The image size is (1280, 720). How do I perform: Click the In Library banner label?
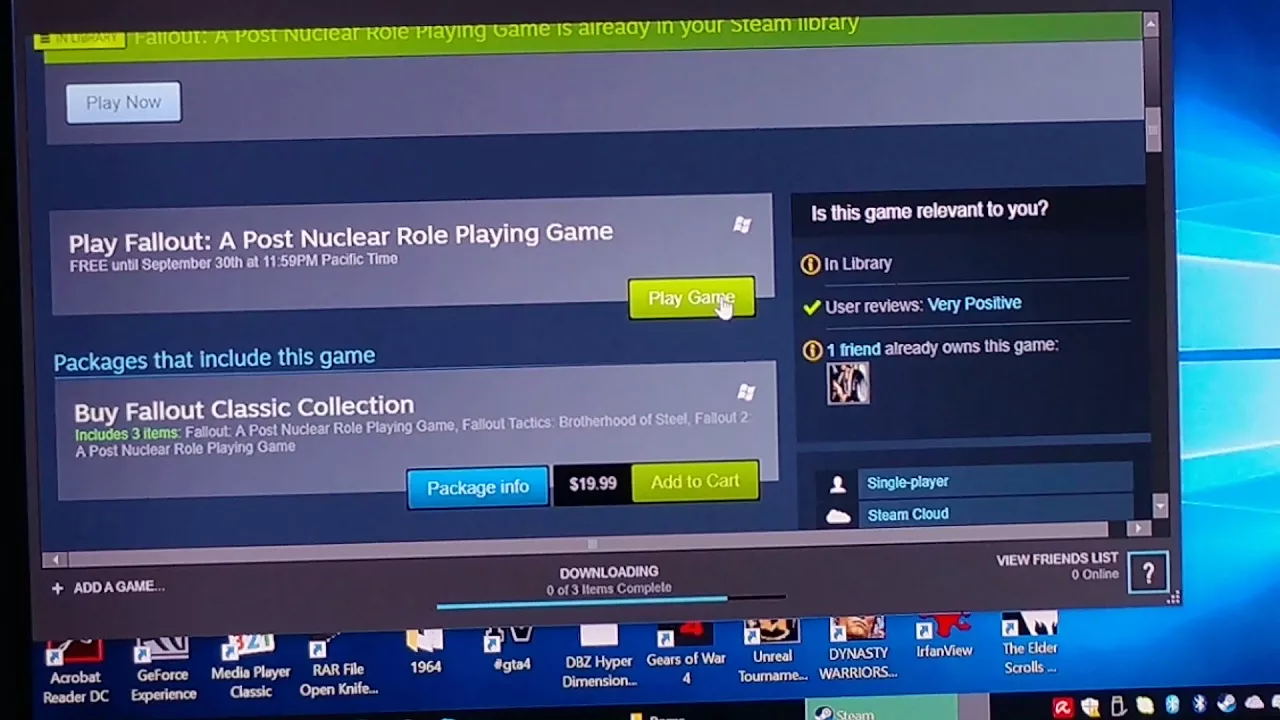[82, 39]
